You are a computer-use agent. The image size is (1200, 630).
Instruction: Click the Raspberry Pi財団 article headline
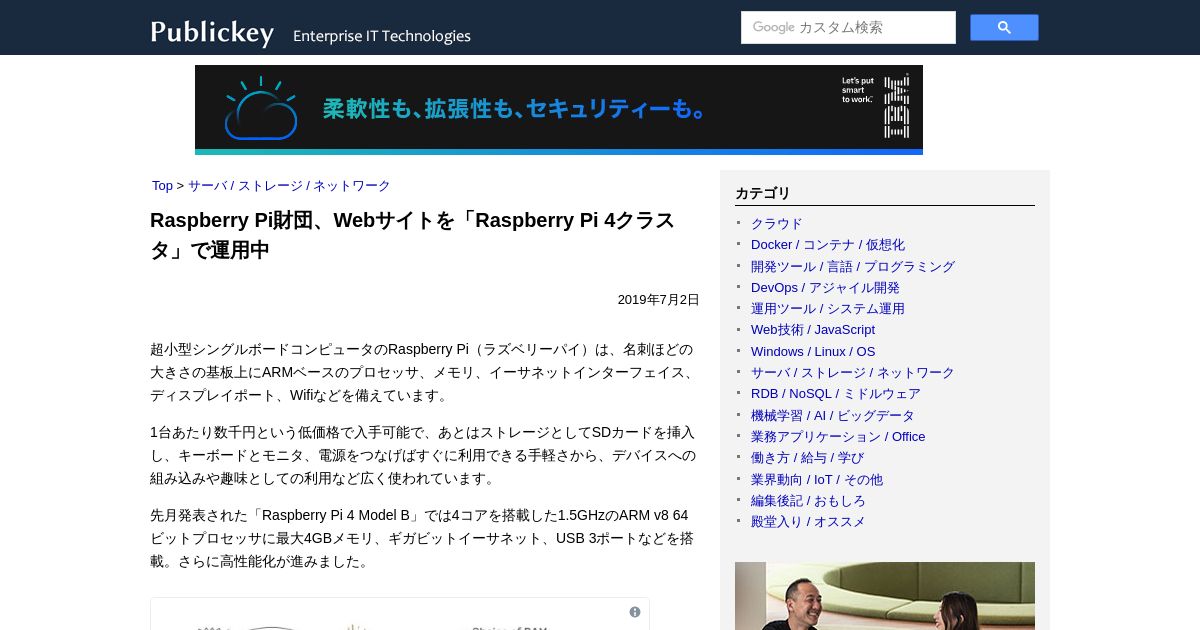(x=412, y=235)
